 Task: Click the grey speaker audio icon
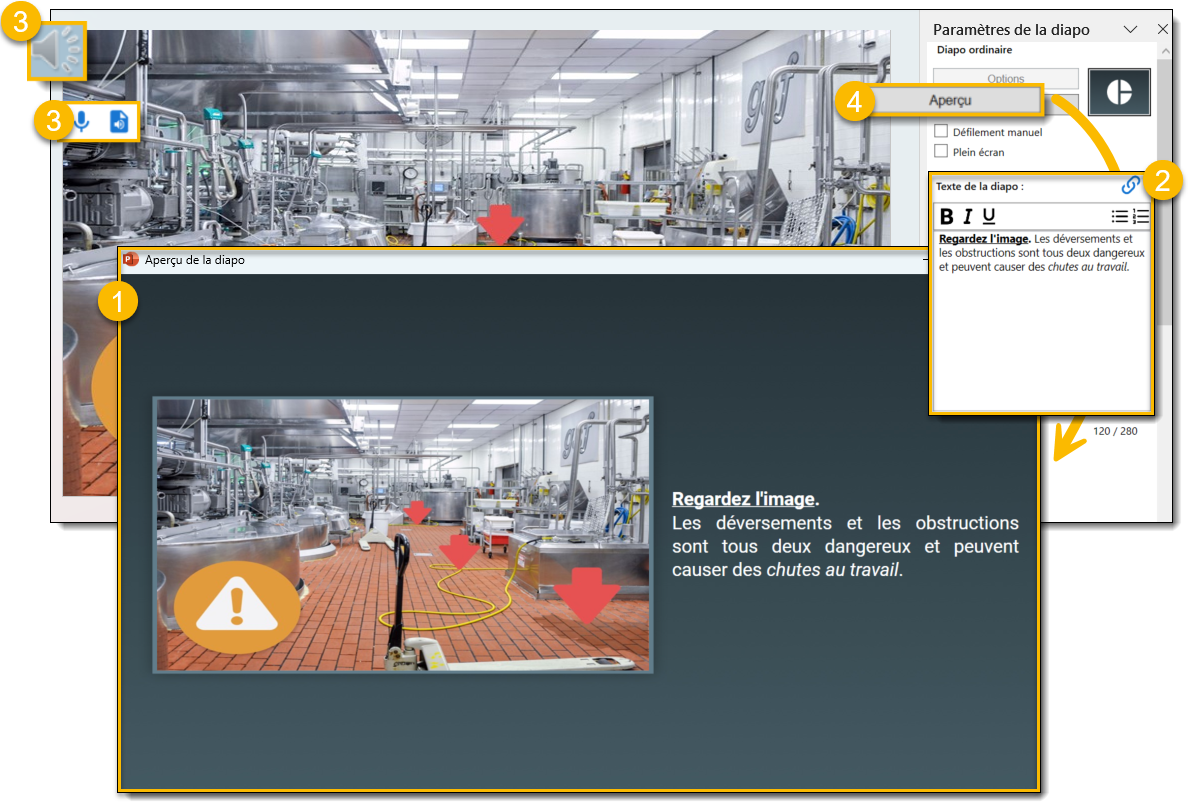click(58, 51)
